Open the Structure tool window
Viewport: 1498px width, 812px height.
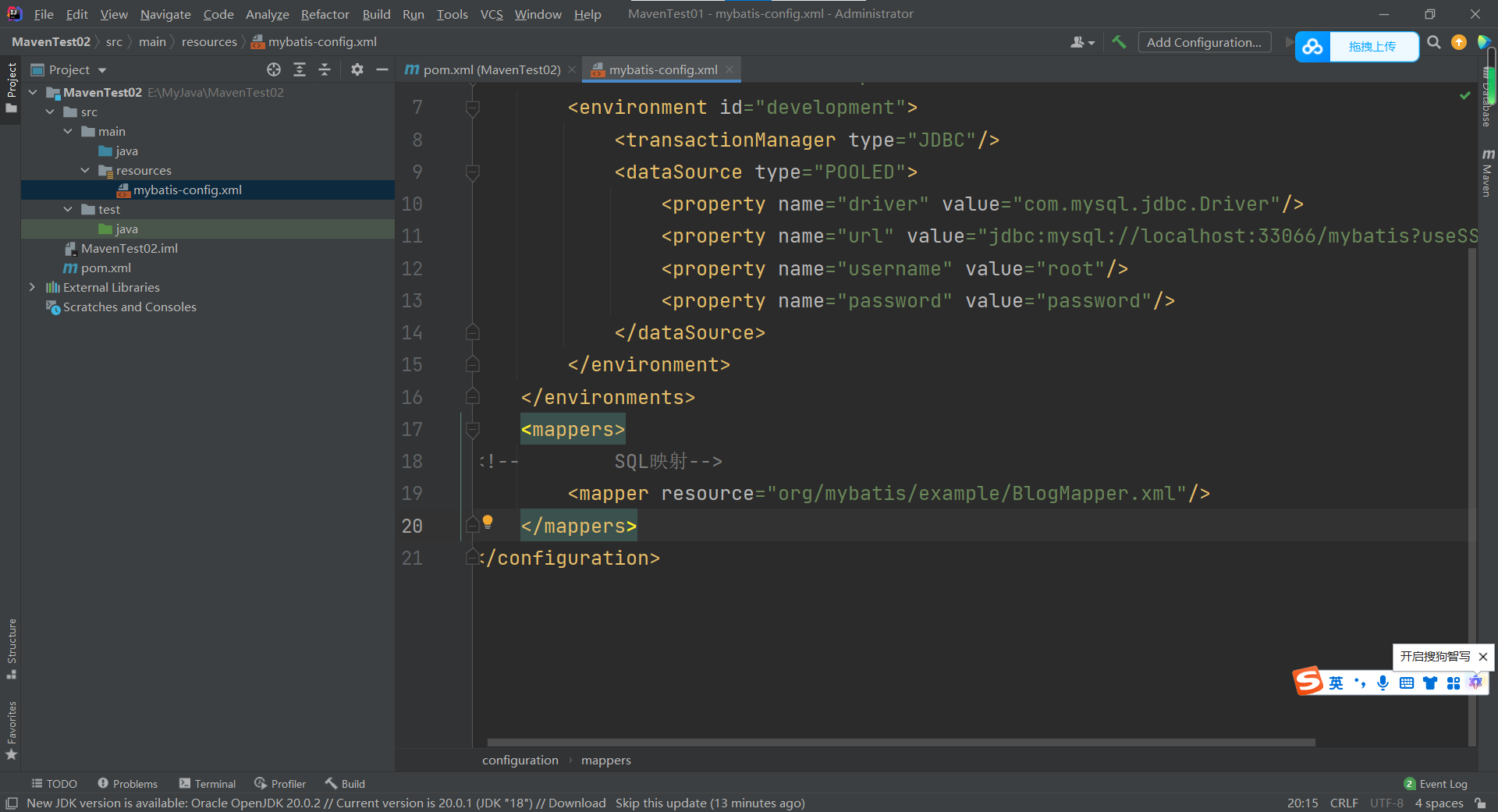click(x=11, y=648)
